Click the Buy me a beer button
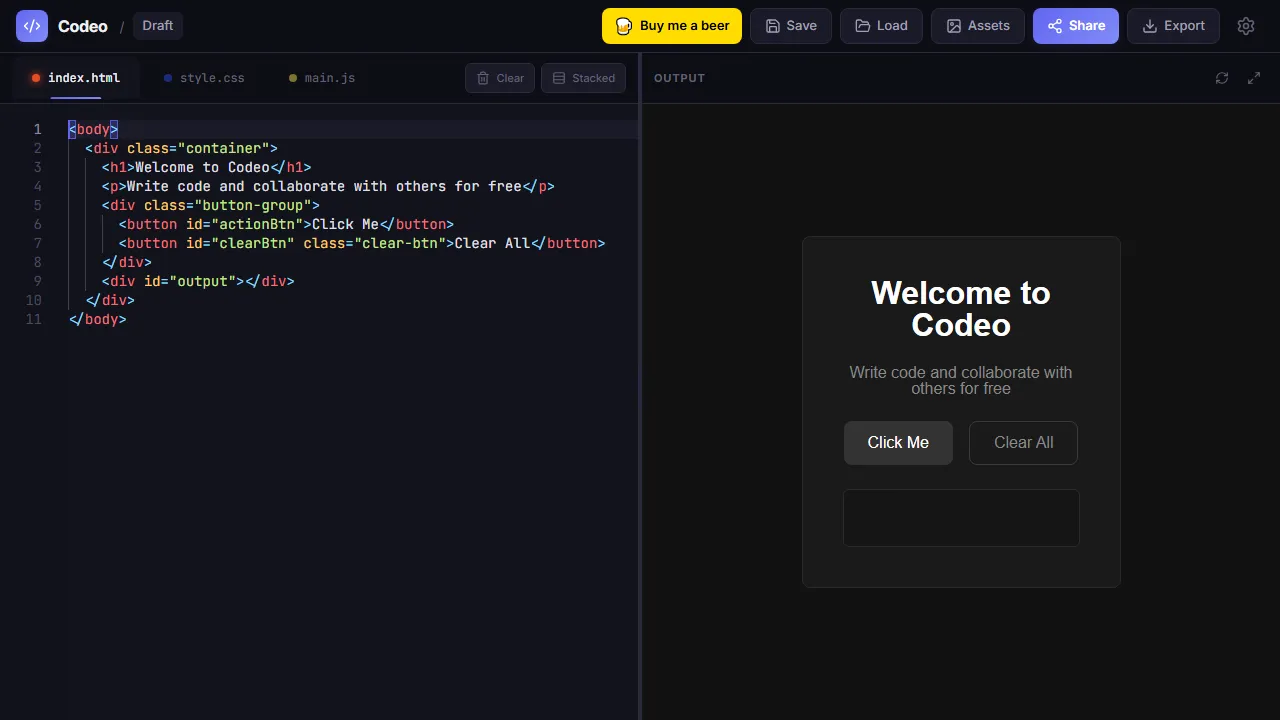The height and width of the screenshot is (720, 1280). point(671,25)
